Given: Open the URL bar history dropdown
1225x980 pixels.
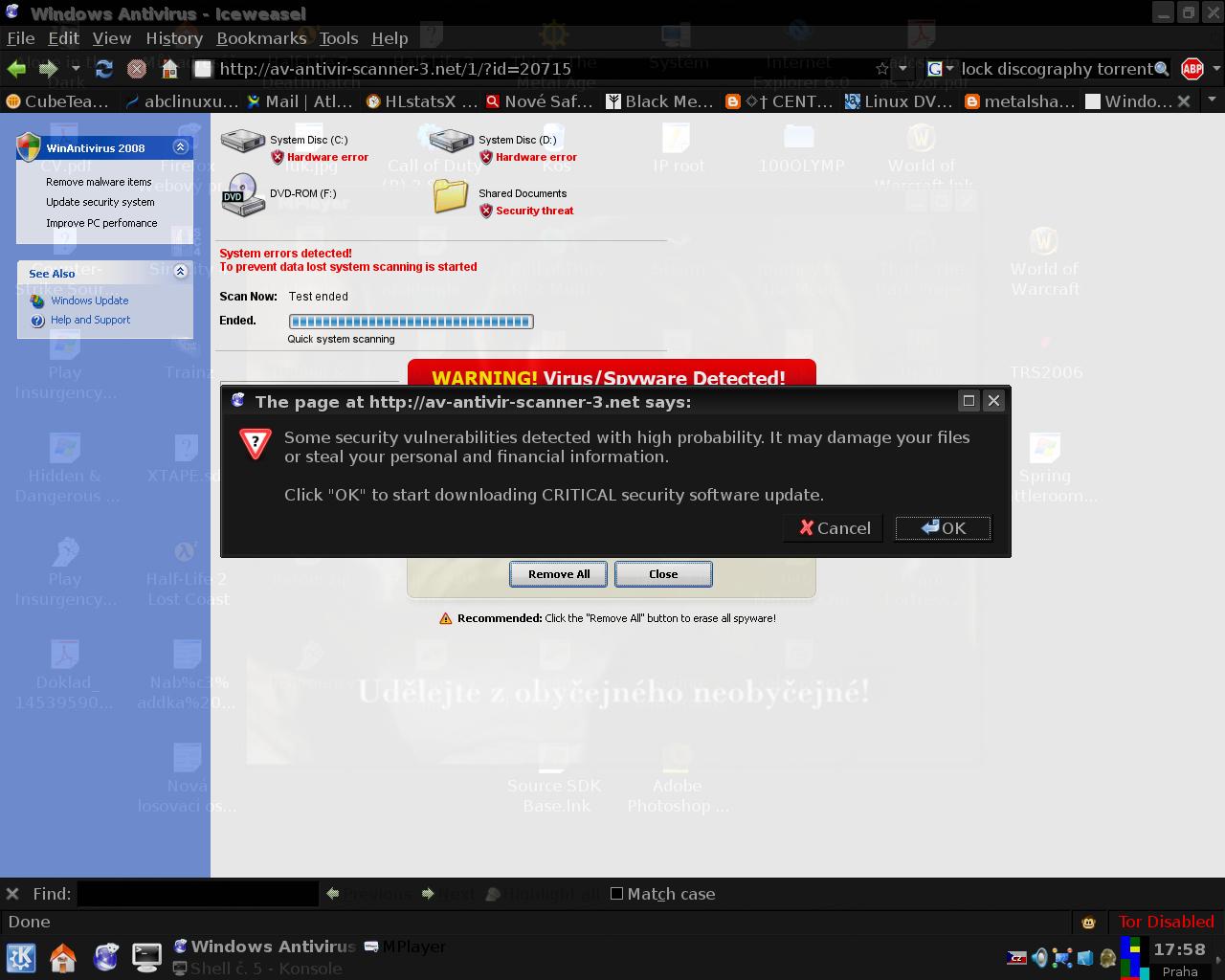Looking at the screenshot, I should pyautogui.click(x=902, y=69).
